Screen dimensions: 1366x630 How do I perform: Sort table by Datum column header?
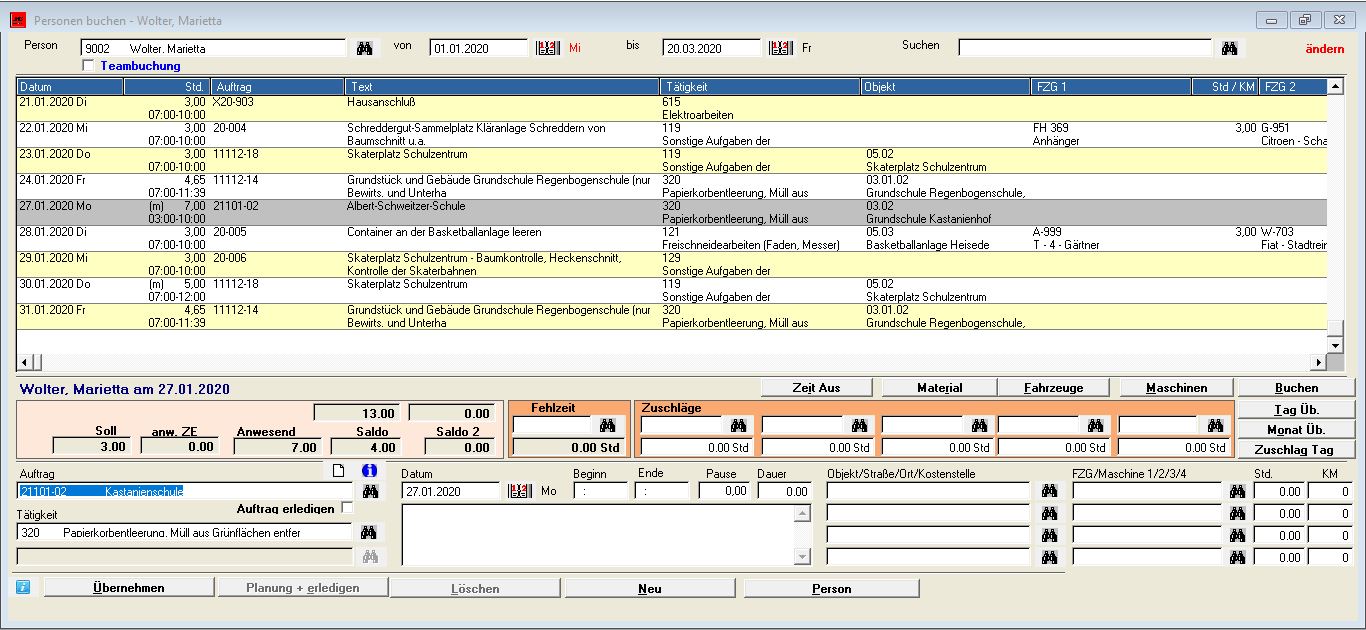[70, 87]
